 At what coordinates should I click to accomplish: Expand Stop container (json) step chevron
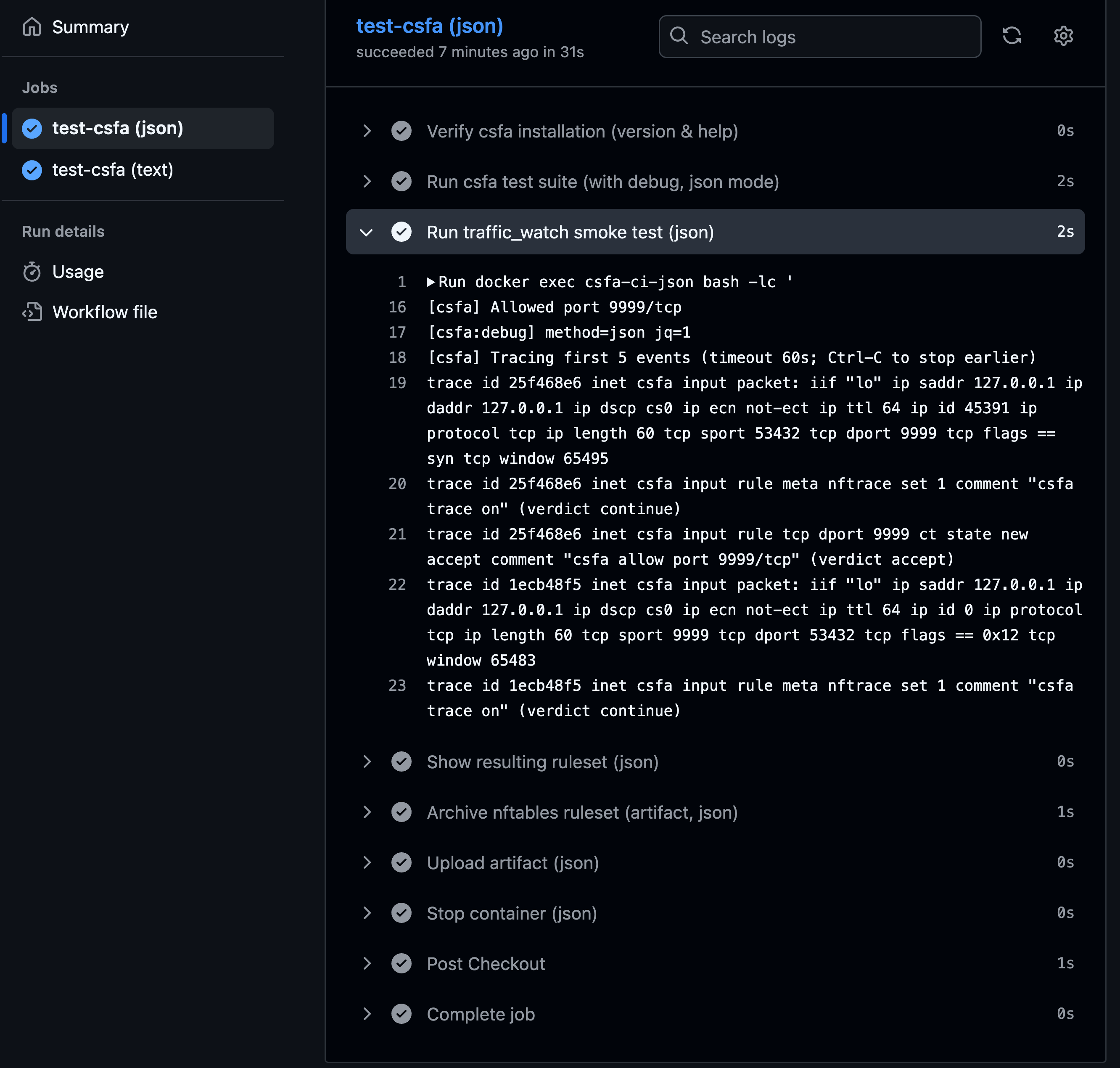[367, 913]
